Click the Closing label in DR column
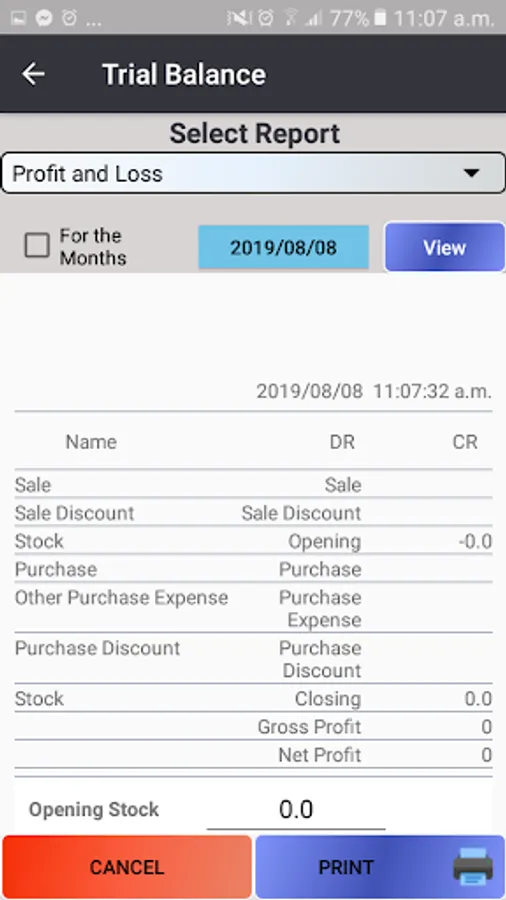The height and width of the screenshot is (900, 506). point(328,699)
